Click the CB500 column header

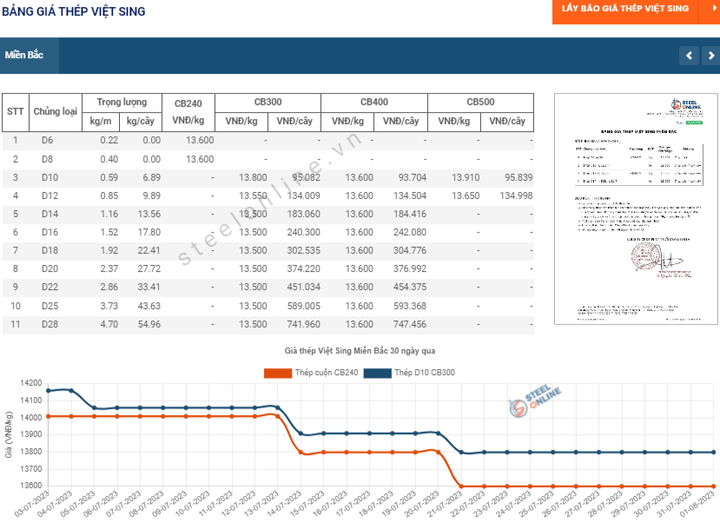(x=481, y=102)
